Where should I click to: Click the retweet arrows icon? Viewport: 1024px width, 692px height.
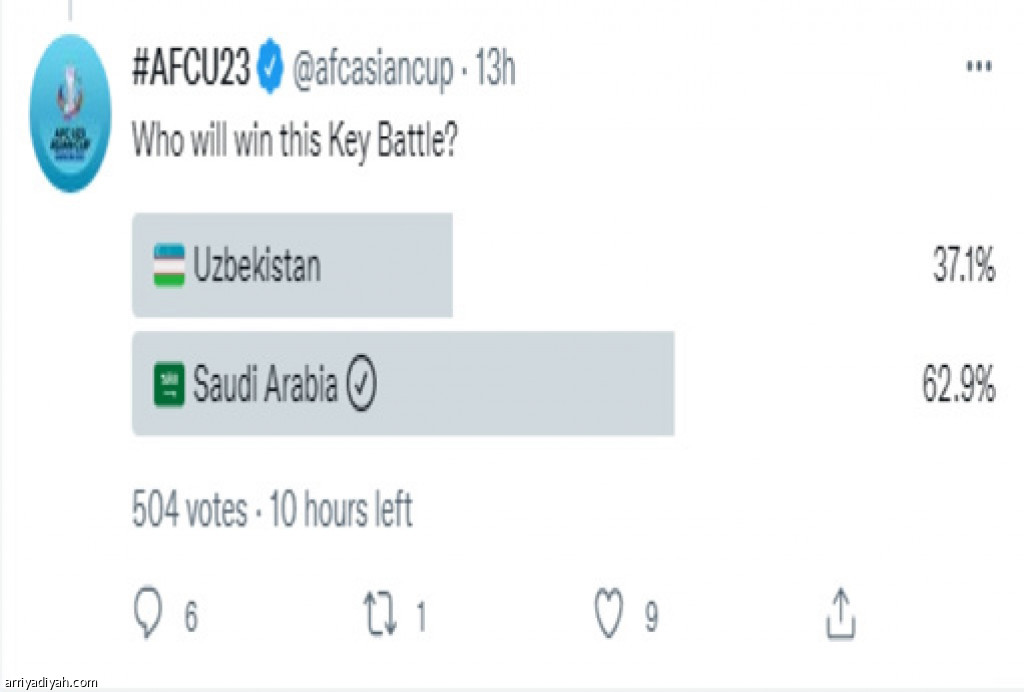tap(379, 615)
